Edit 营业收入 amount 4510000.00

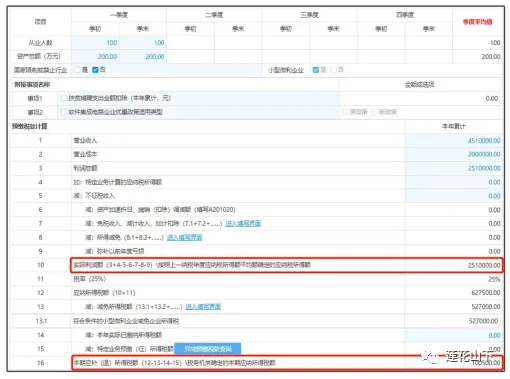(x=454, y=141)
